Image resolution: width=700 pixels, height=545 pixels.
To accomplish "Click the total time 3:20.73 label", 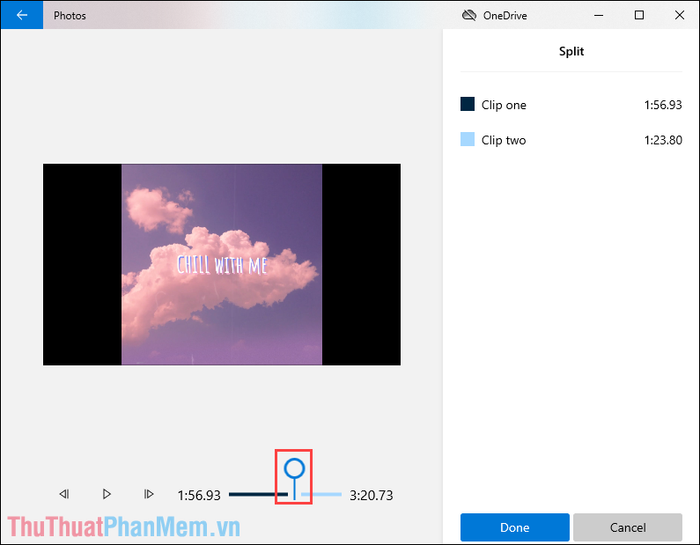I will (371, 495).
